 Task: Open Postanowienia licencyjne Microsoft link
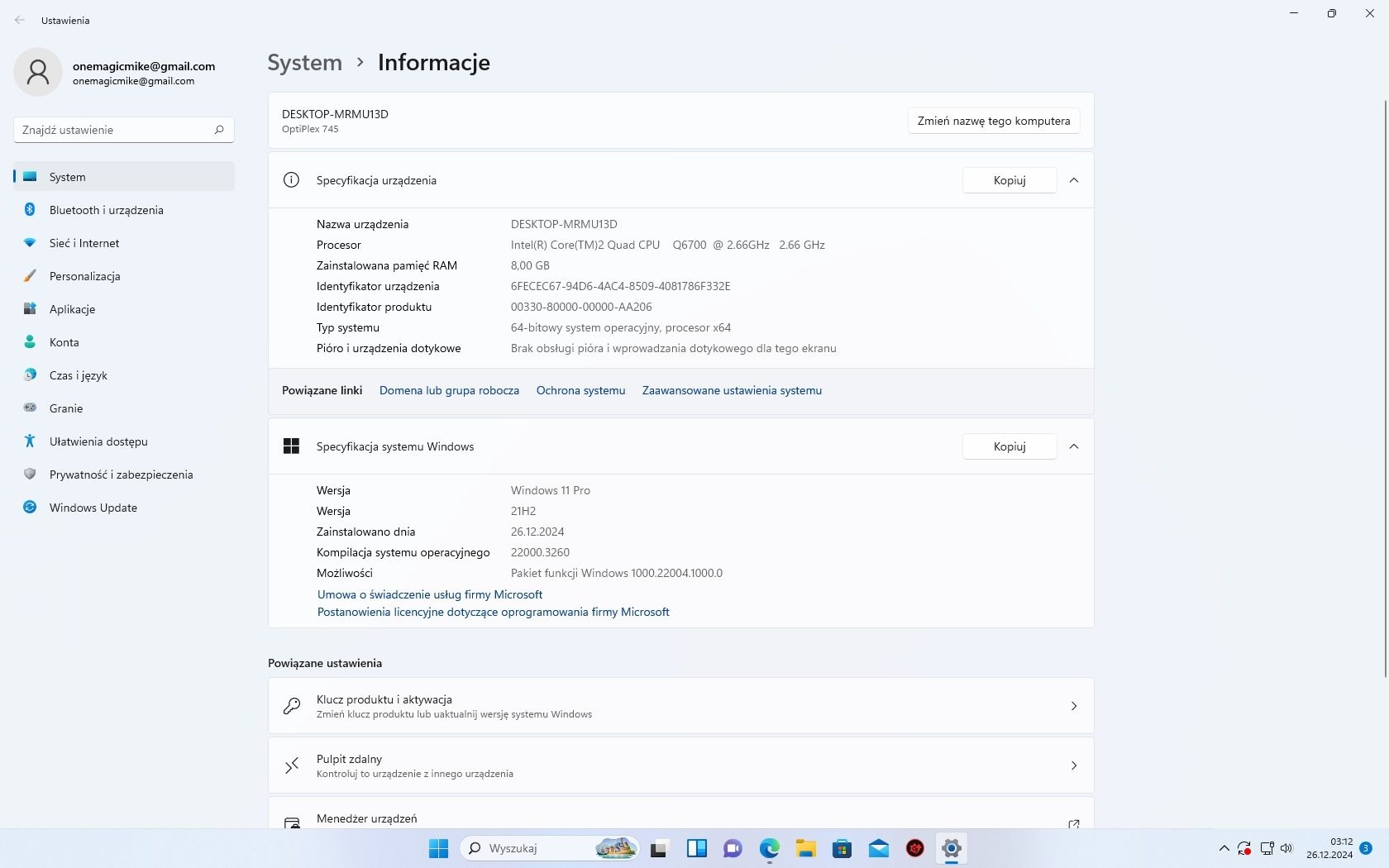494,612
